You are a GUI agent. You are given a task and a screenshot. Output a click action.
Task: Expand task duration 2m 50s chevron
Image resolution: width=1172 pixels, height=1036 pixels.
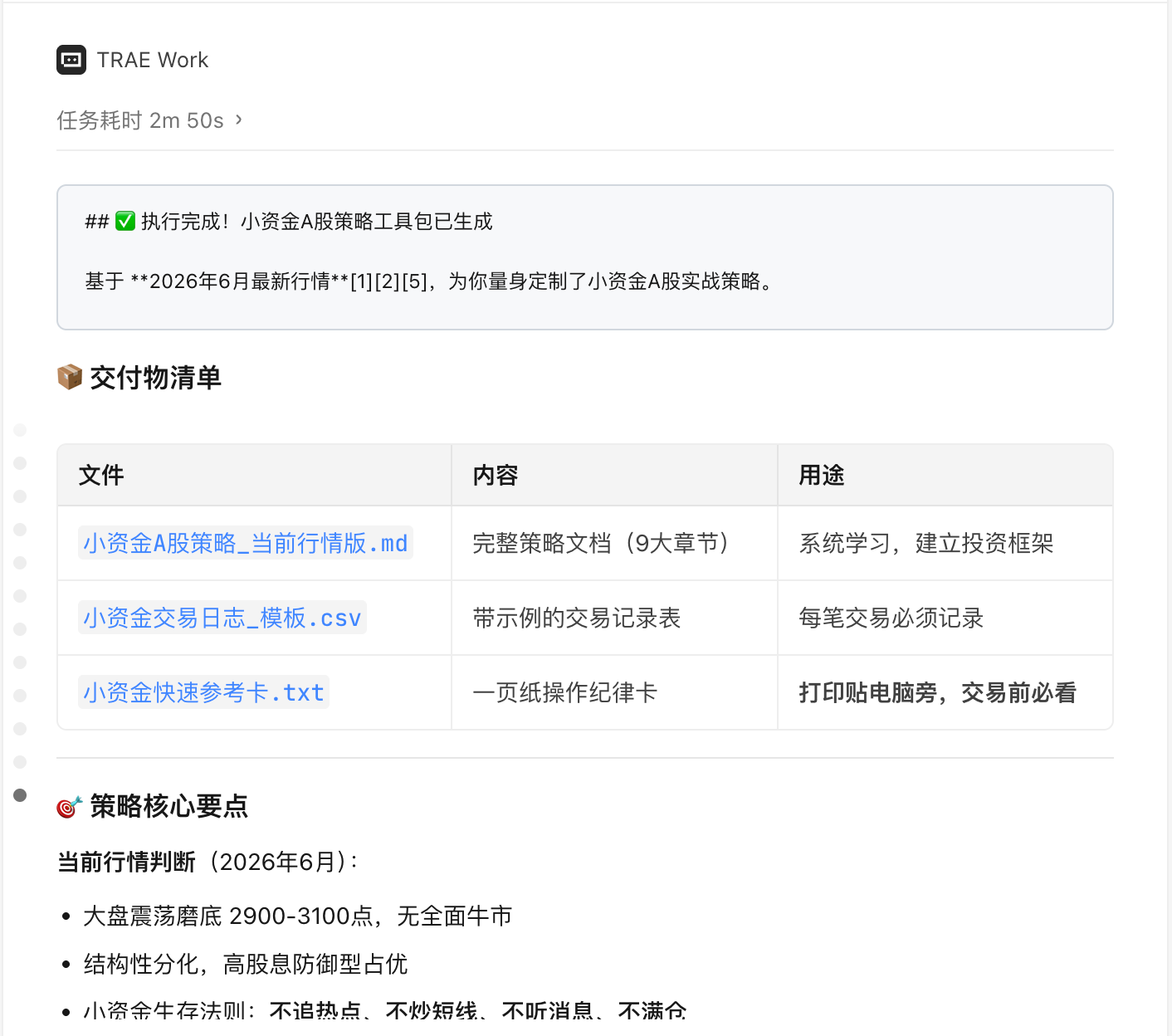click(x=239, y=120)
